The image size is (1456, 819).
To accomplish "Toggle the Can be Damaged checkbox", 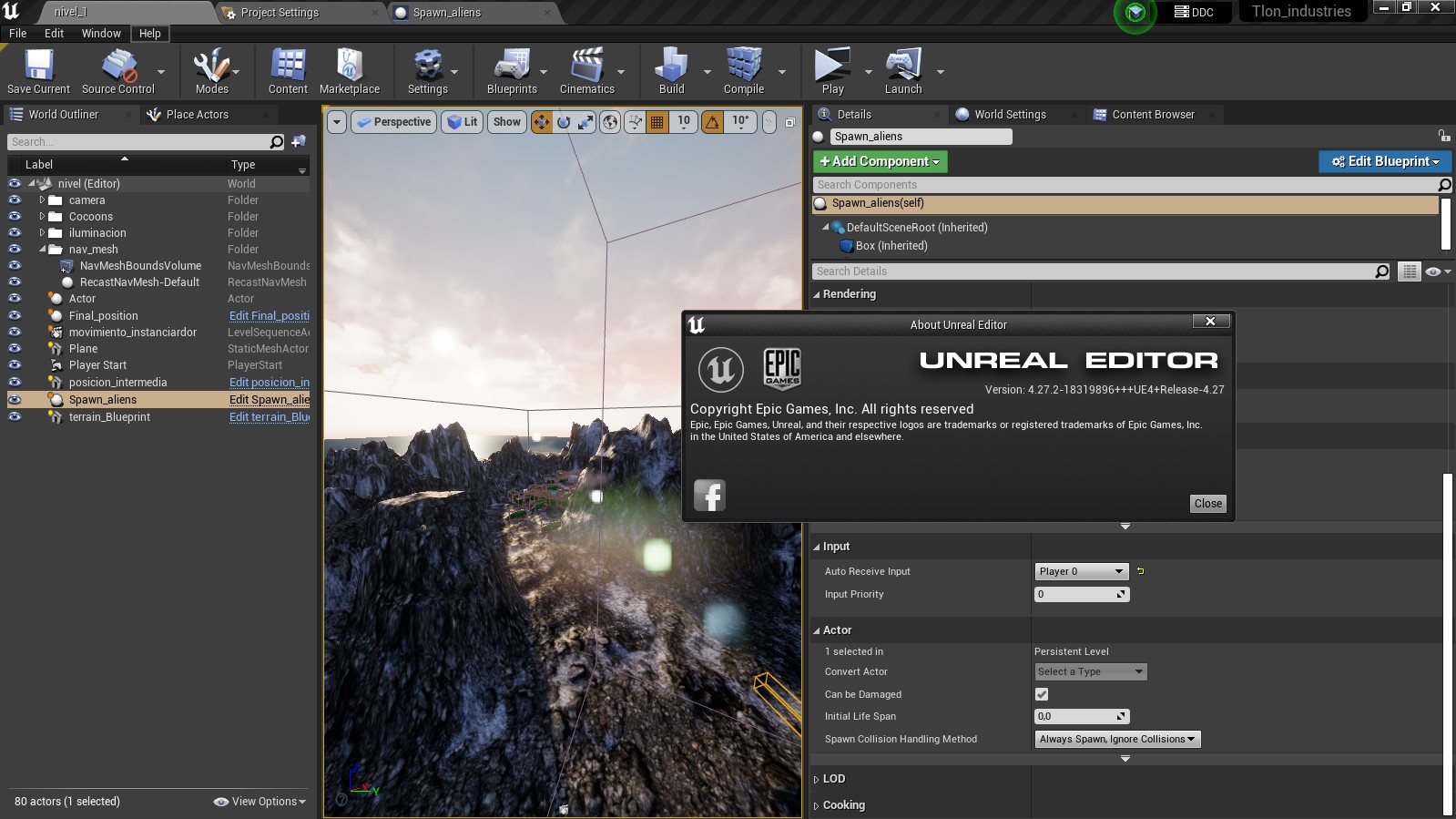I will pyautogui.click(x=1042, y=694).
